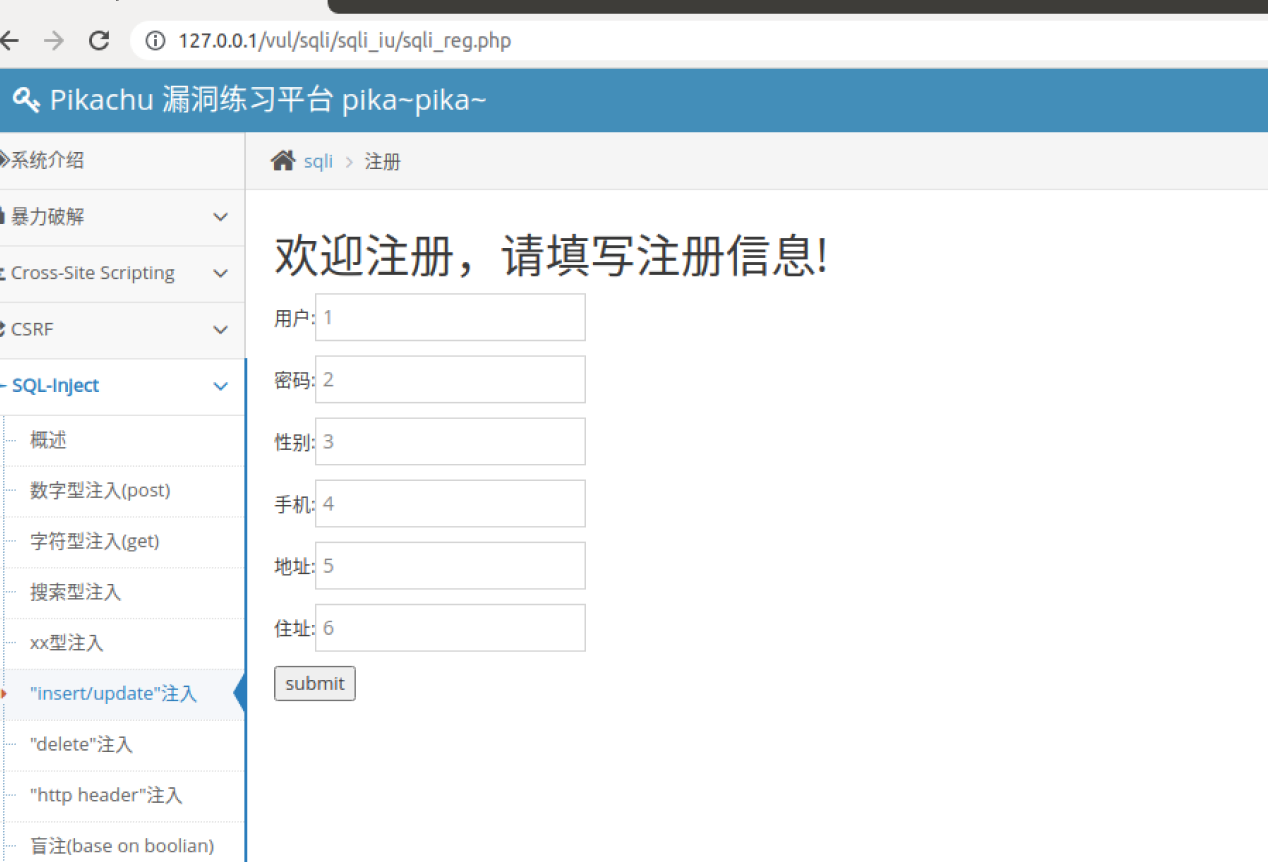The image size is (1268, 862).
Task: Expand the 暴力破解 sidebar menu
Action: [122, 217]
